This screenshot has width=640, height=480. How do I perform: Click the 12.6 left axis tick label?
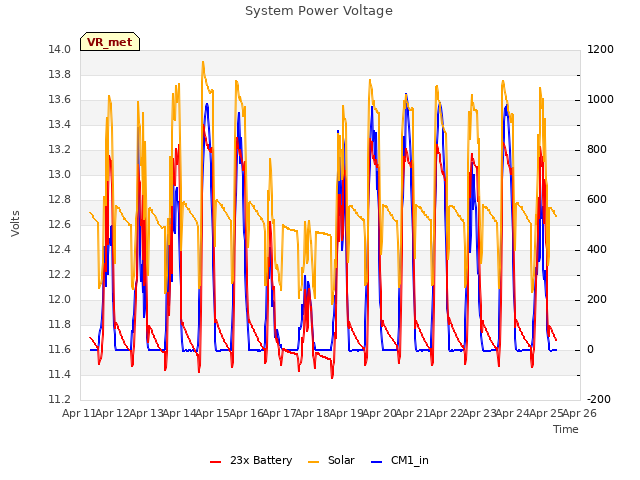click(x=59, y=224)
